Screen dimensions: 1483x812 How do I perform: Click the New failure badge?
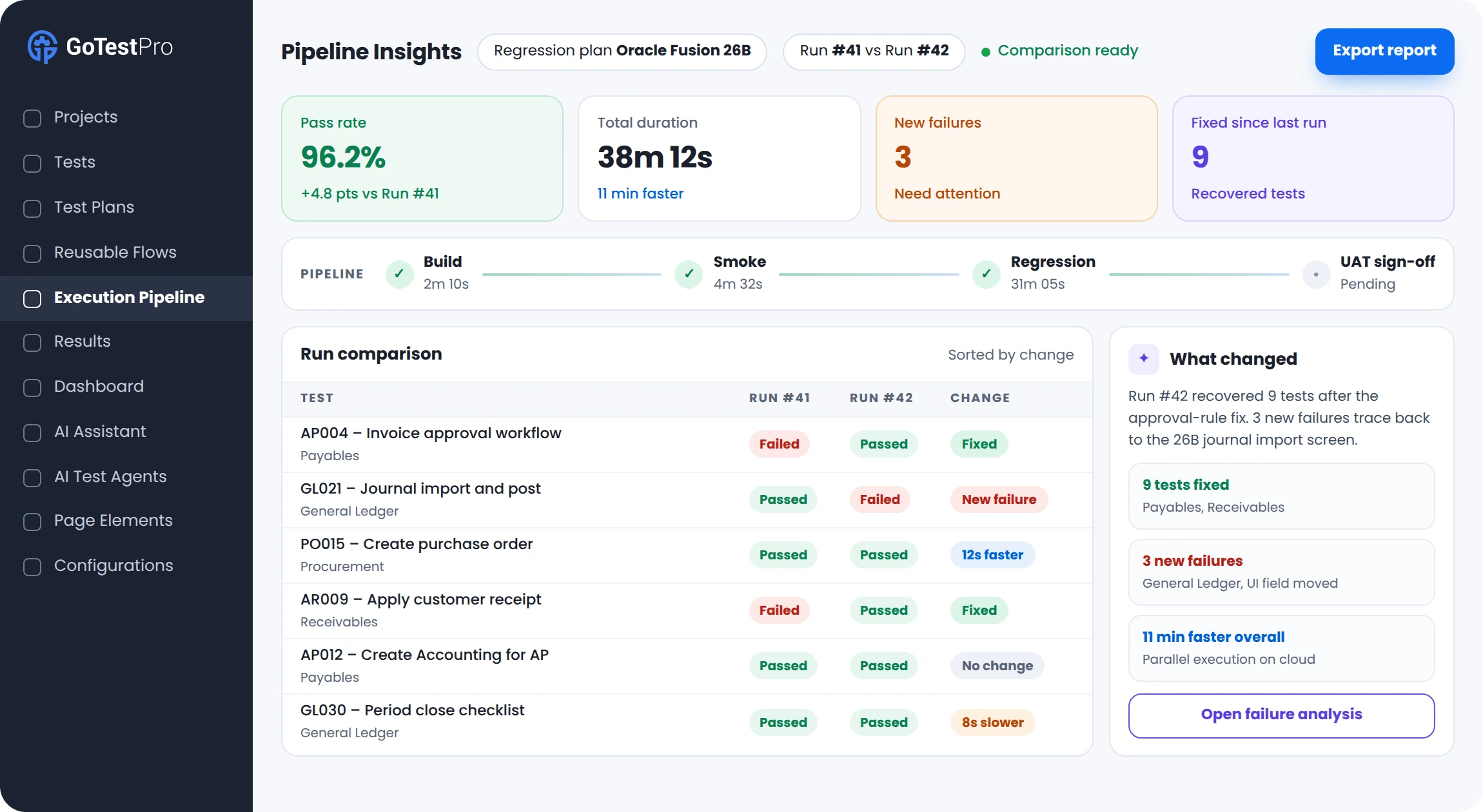tap(999, 499)
